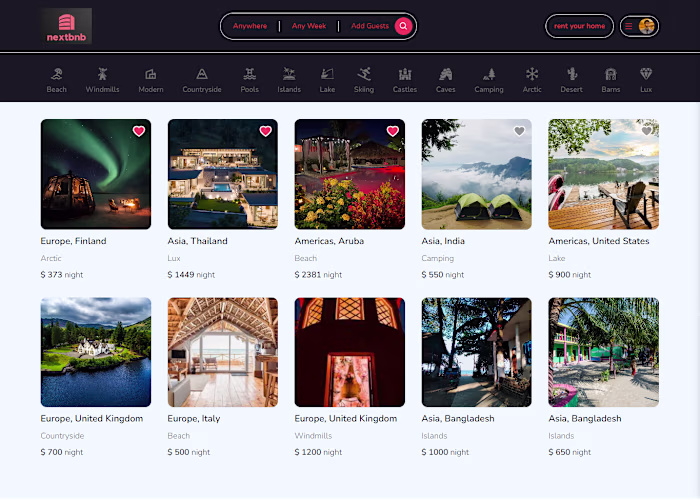
Task: Click the $ 550 night price
Action: point(443,275)
